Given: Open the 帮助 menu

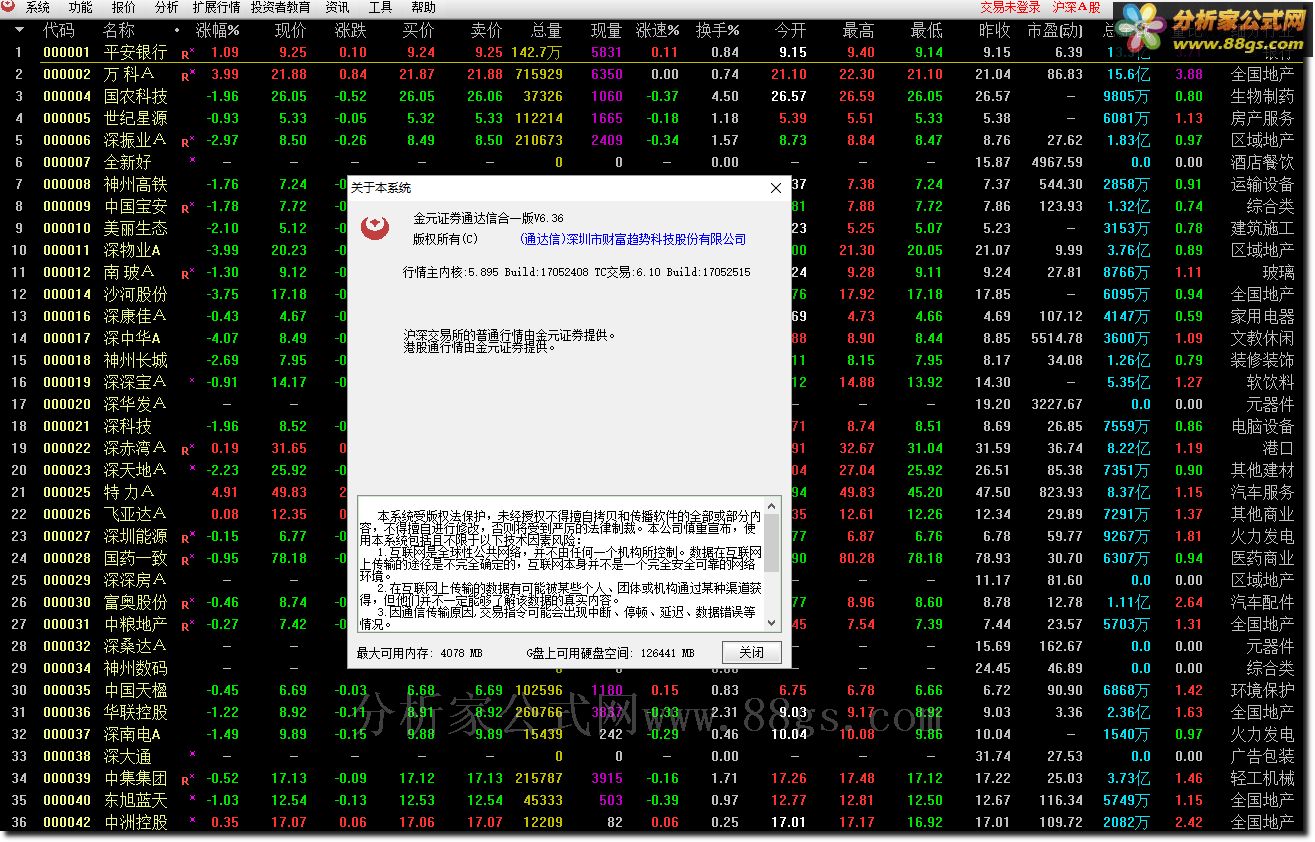Looking at the screenshot, I should click(423, 7).
